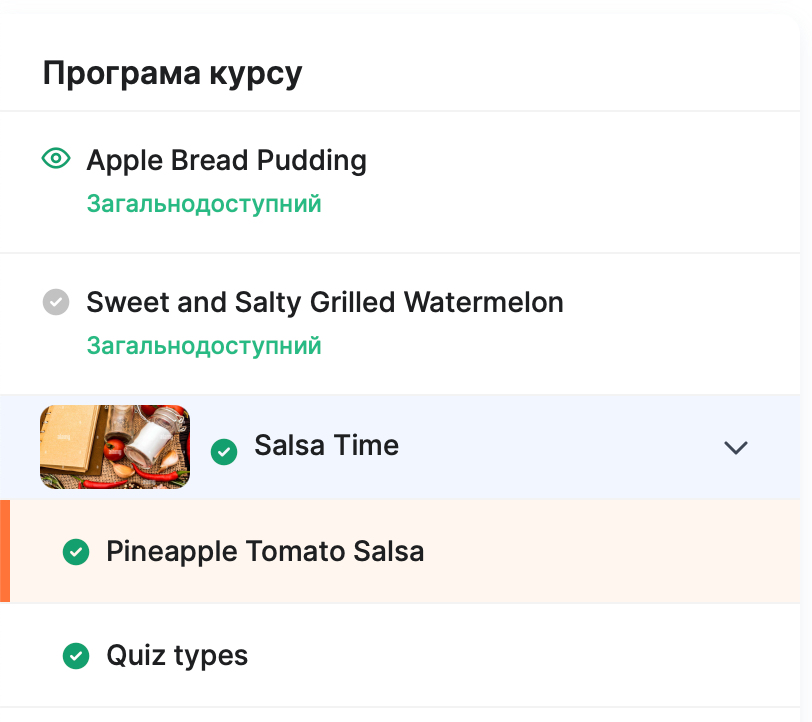Open the Quiz types lesson
This screenshot has height=722, width=812.
coord(177,656)
